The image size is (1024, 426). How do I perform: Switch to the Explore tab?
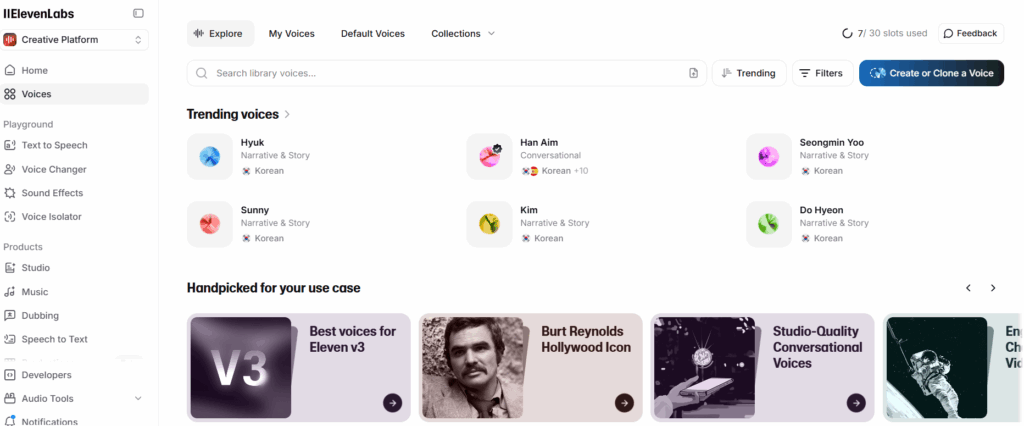pyautogui.click(x=221, y=33)
